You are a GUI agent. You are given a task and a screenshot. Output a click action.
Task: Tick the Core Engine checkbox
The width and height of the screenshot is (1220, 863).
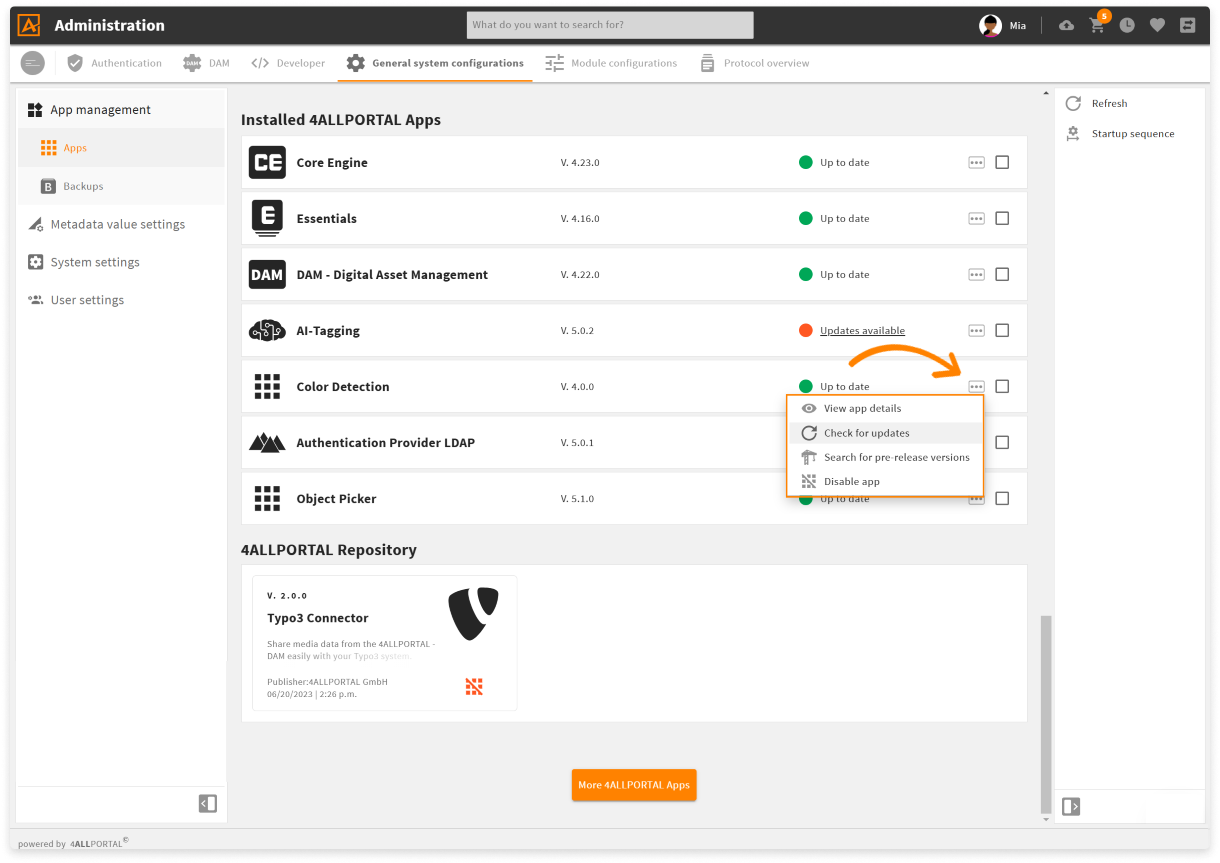[x=1002, y=163]
